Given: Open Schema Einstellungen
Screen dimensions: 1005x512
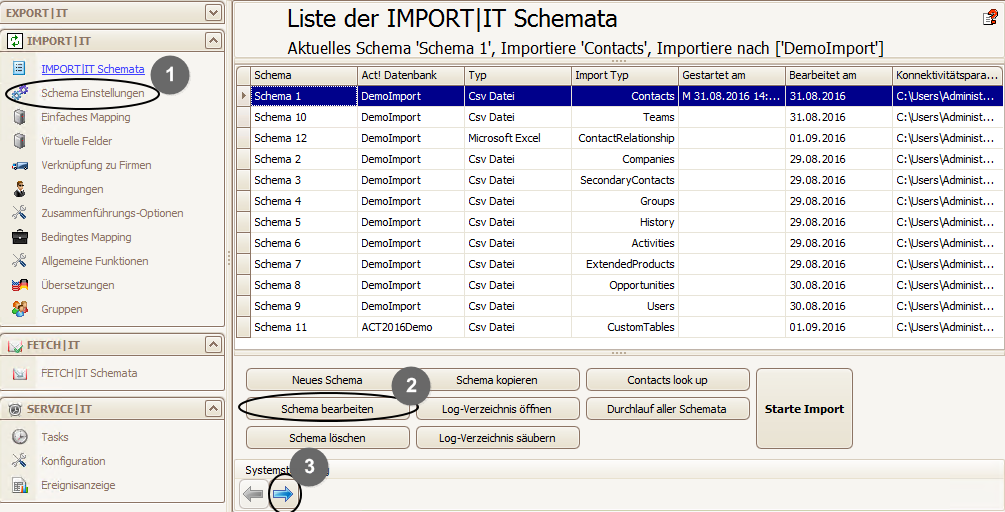Looking at the screenshot, I should (x=93, y=93).
